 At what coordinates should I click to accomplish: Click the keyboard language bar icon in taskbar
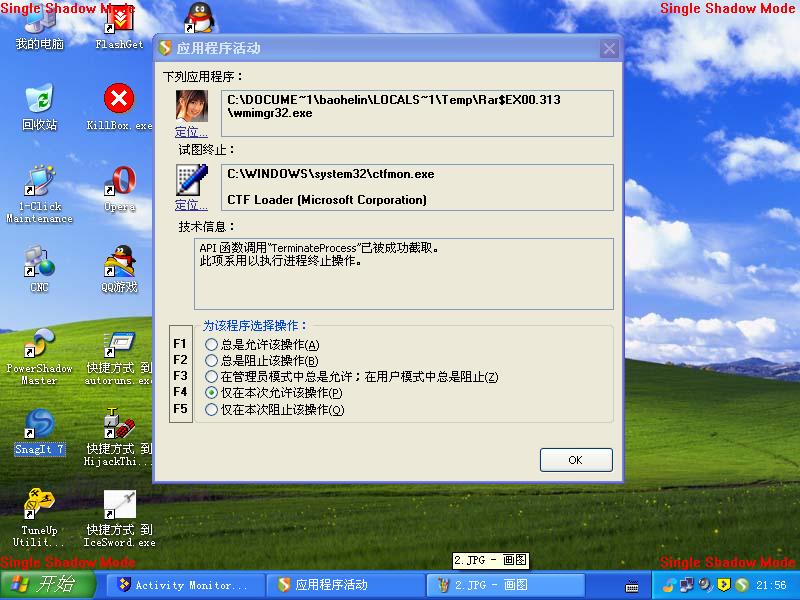[632, 586]
